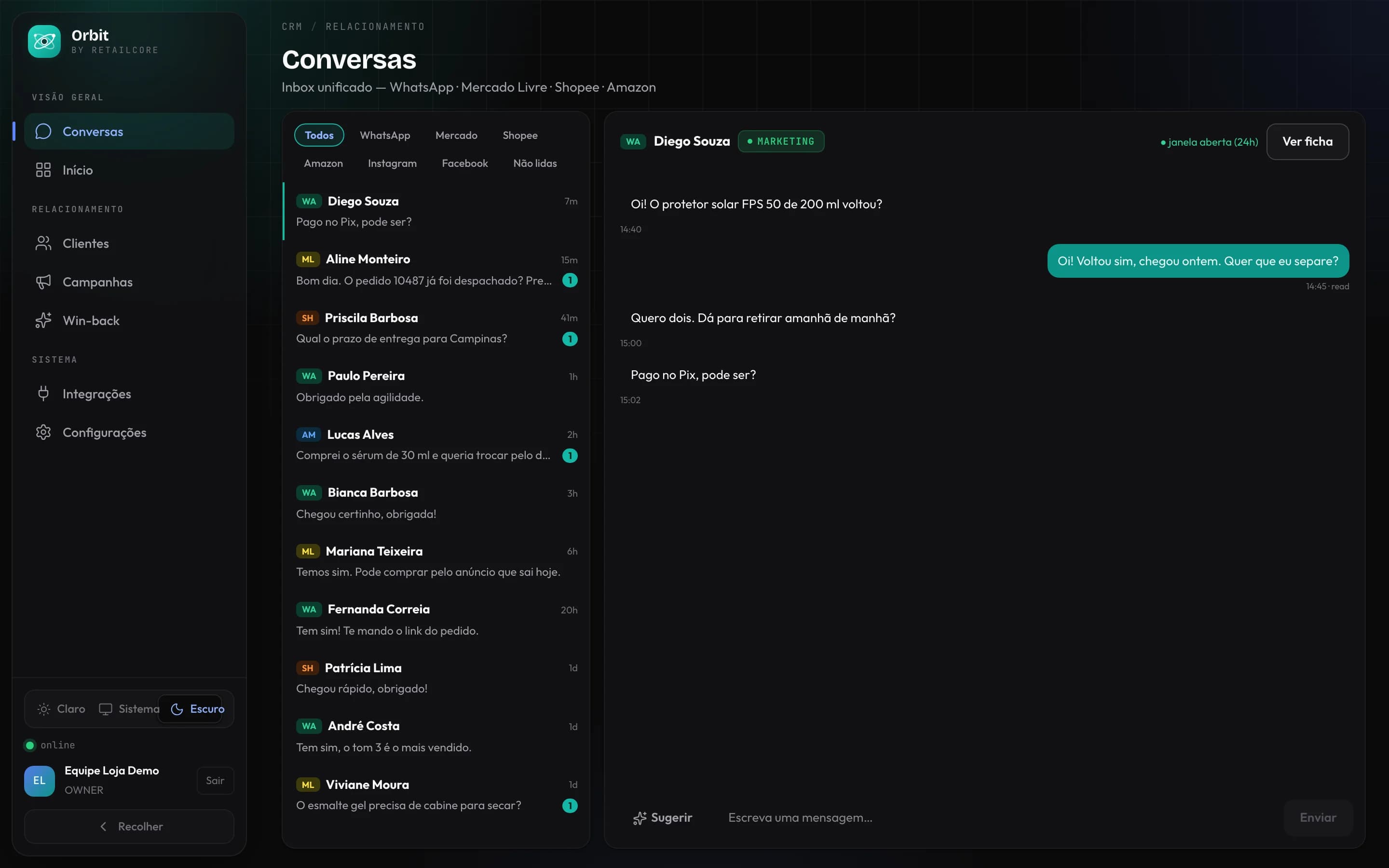Click unread badge on Viviane Moura row

click(570, 806)
